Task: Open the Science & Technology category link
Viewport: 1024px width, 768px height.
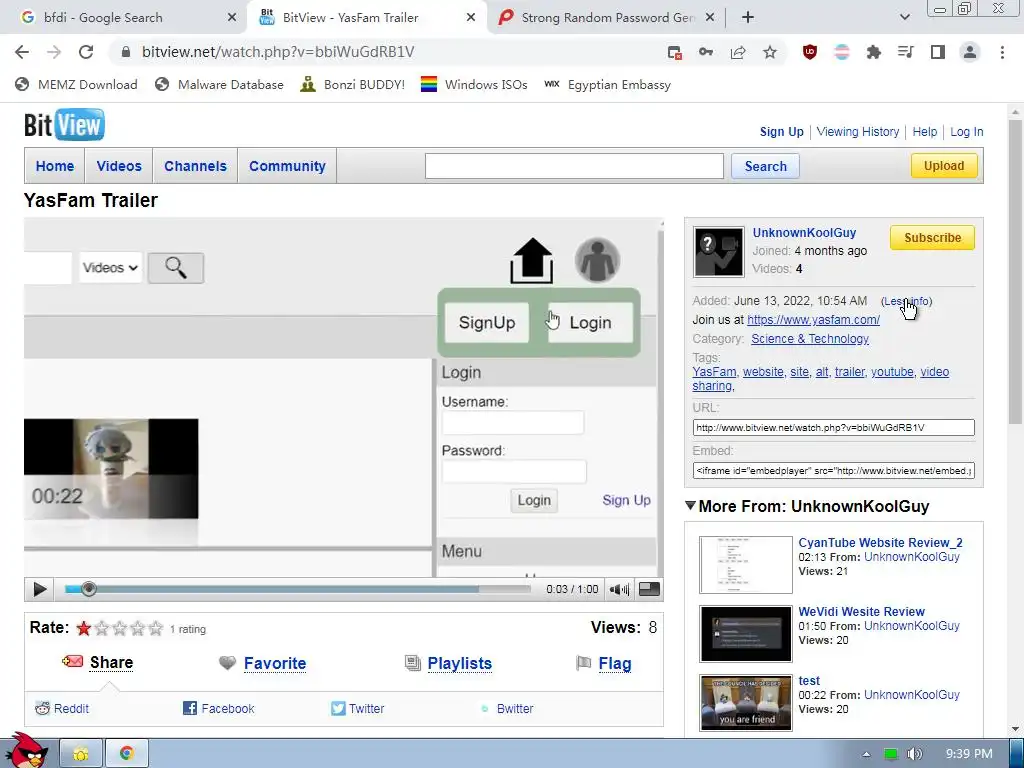Action: [x=810, y=339]
